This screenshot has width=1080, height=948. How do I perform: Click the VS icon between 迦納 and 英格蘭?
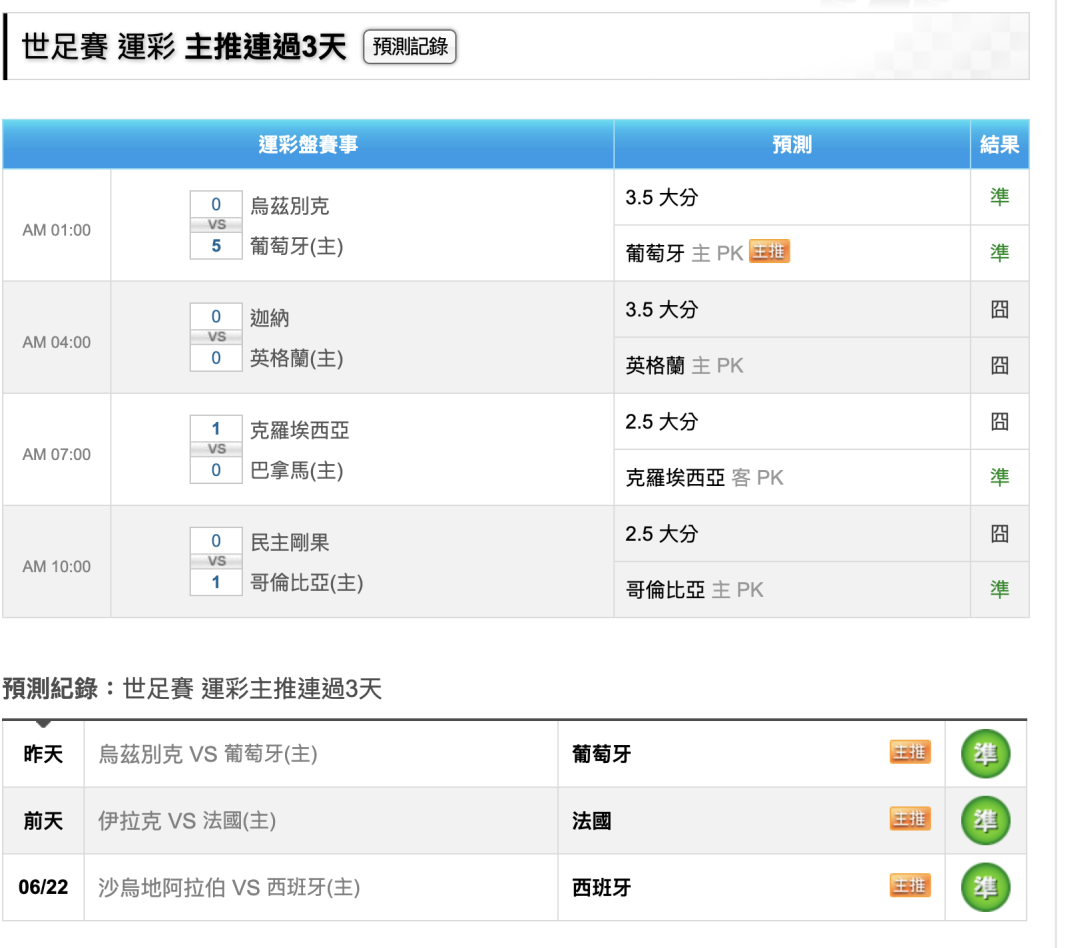point(216,337)
